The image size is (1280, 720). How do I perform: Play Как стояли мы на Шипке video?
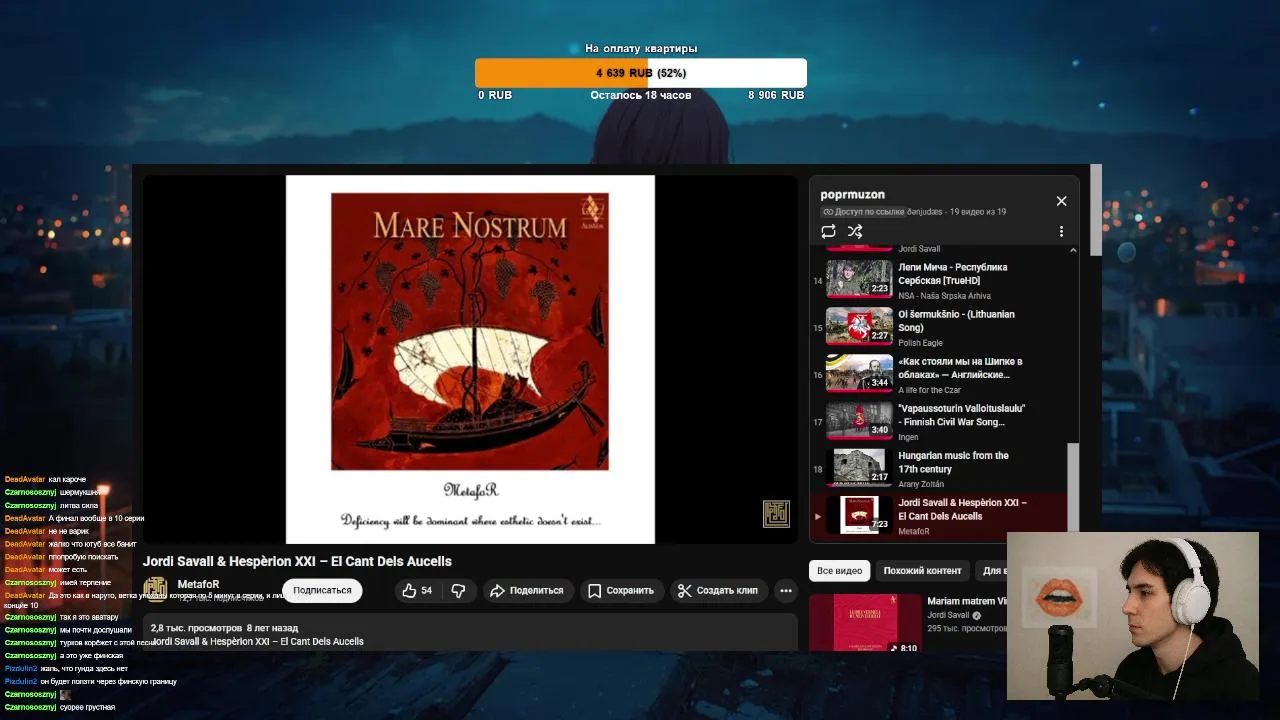point(938,375)
